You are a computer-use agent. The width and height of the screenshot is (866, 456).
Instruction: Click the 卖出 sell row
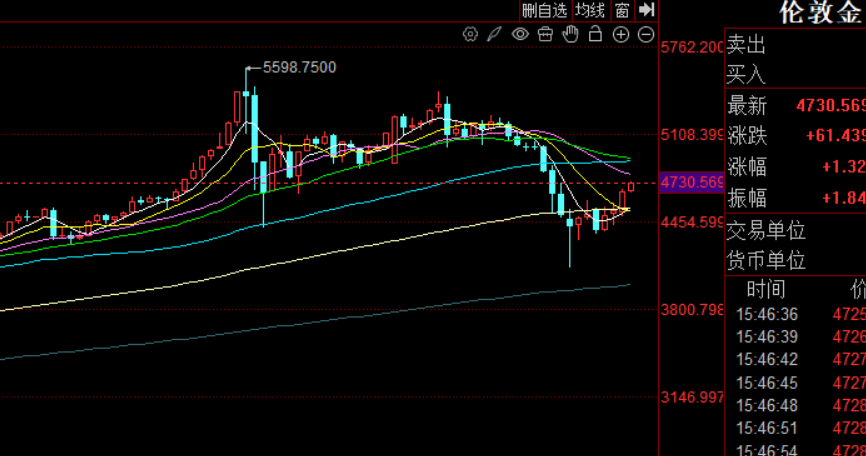tap(795, 45)
